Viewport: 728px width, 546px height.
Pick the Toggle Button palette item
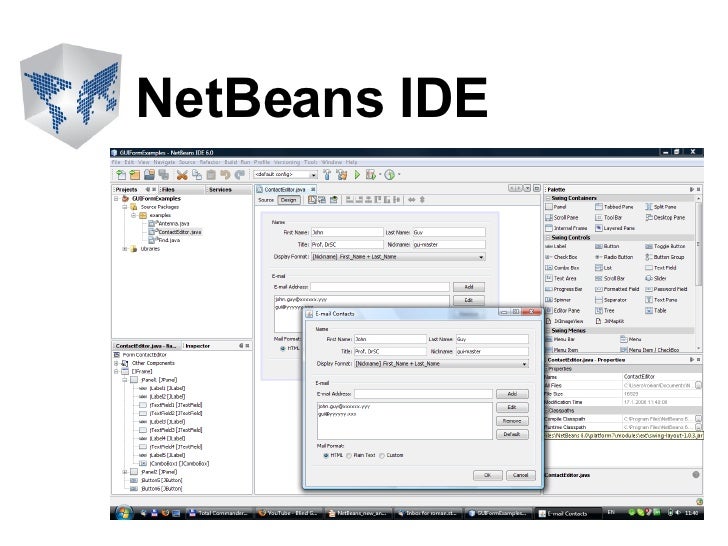point(665,247)
